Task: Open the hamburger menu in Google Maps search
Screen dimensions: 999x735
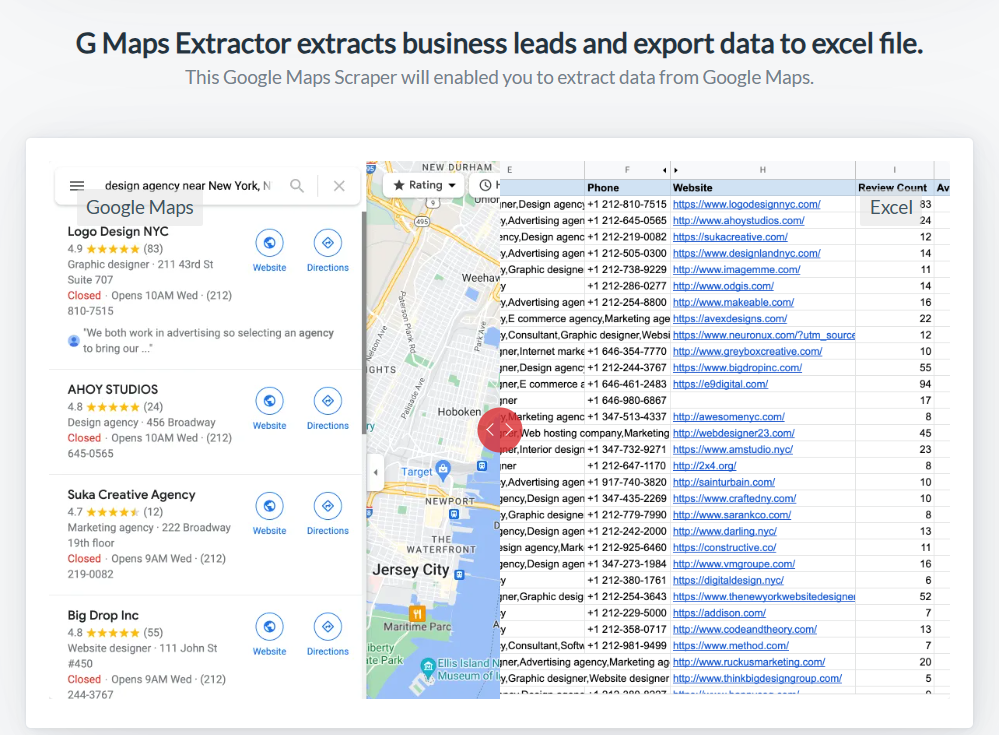Action: [x=77, y=186]
